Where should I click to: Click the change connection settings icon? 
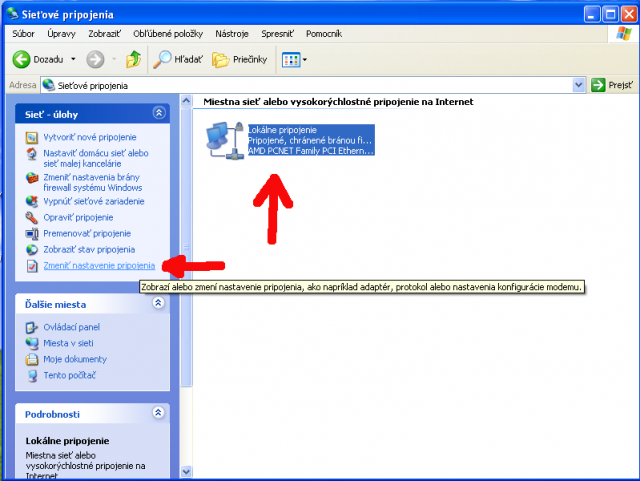pos(32,266)
